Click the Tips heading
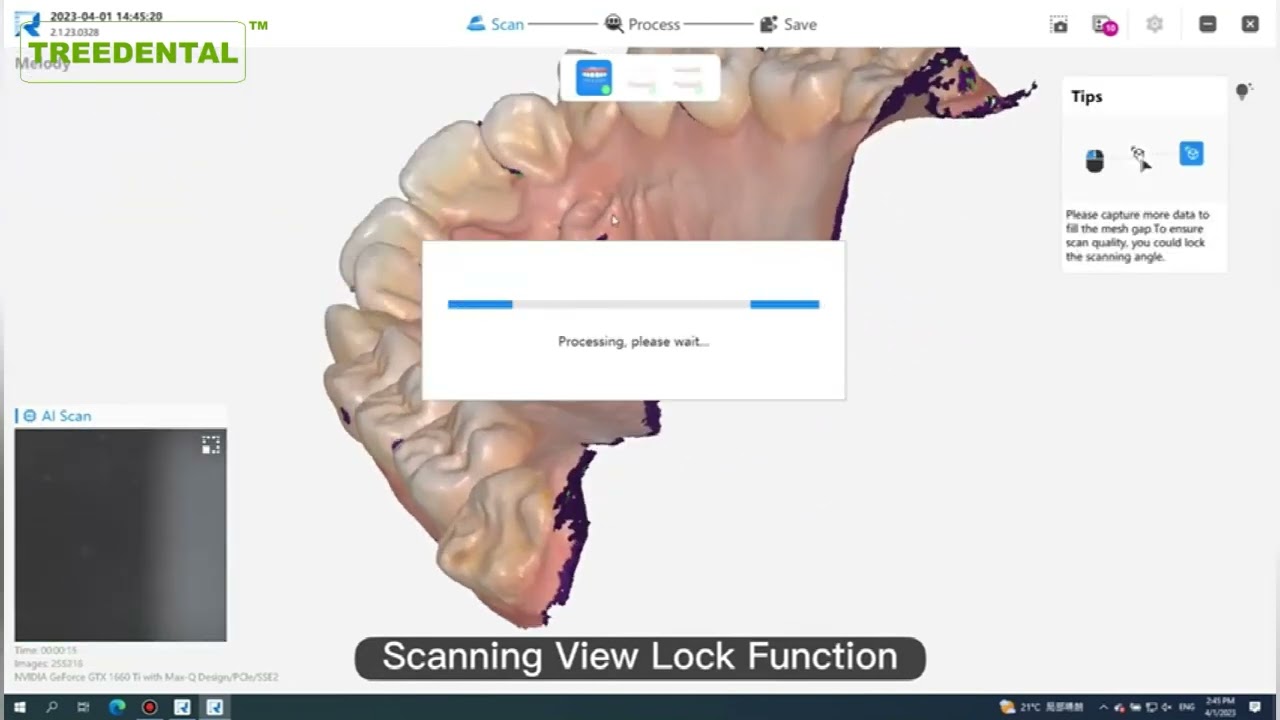The image size is (1280, 720). tap(1087, 96)
